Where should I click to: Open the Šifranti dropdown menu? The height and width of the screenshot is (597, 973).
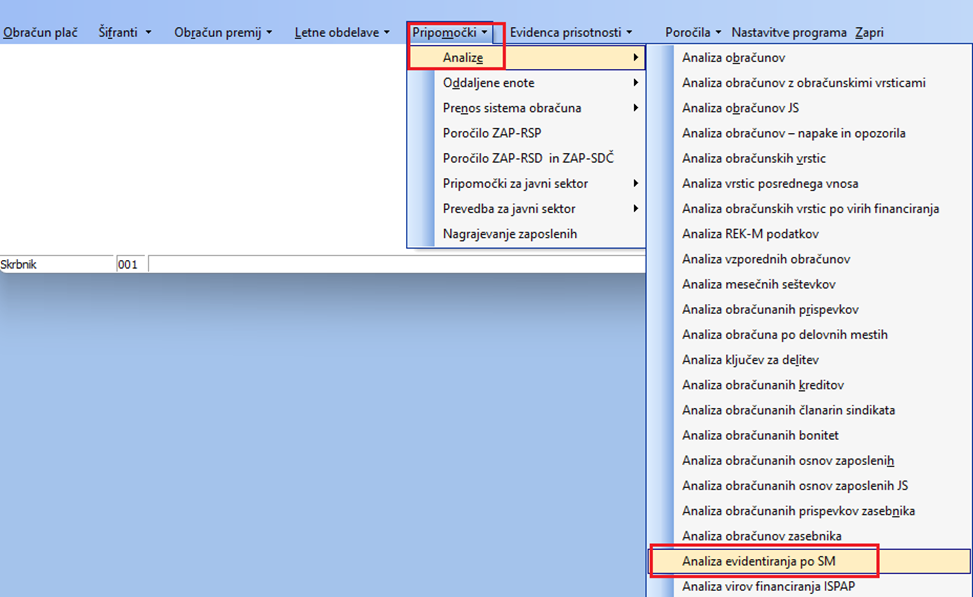pos(124,32)
